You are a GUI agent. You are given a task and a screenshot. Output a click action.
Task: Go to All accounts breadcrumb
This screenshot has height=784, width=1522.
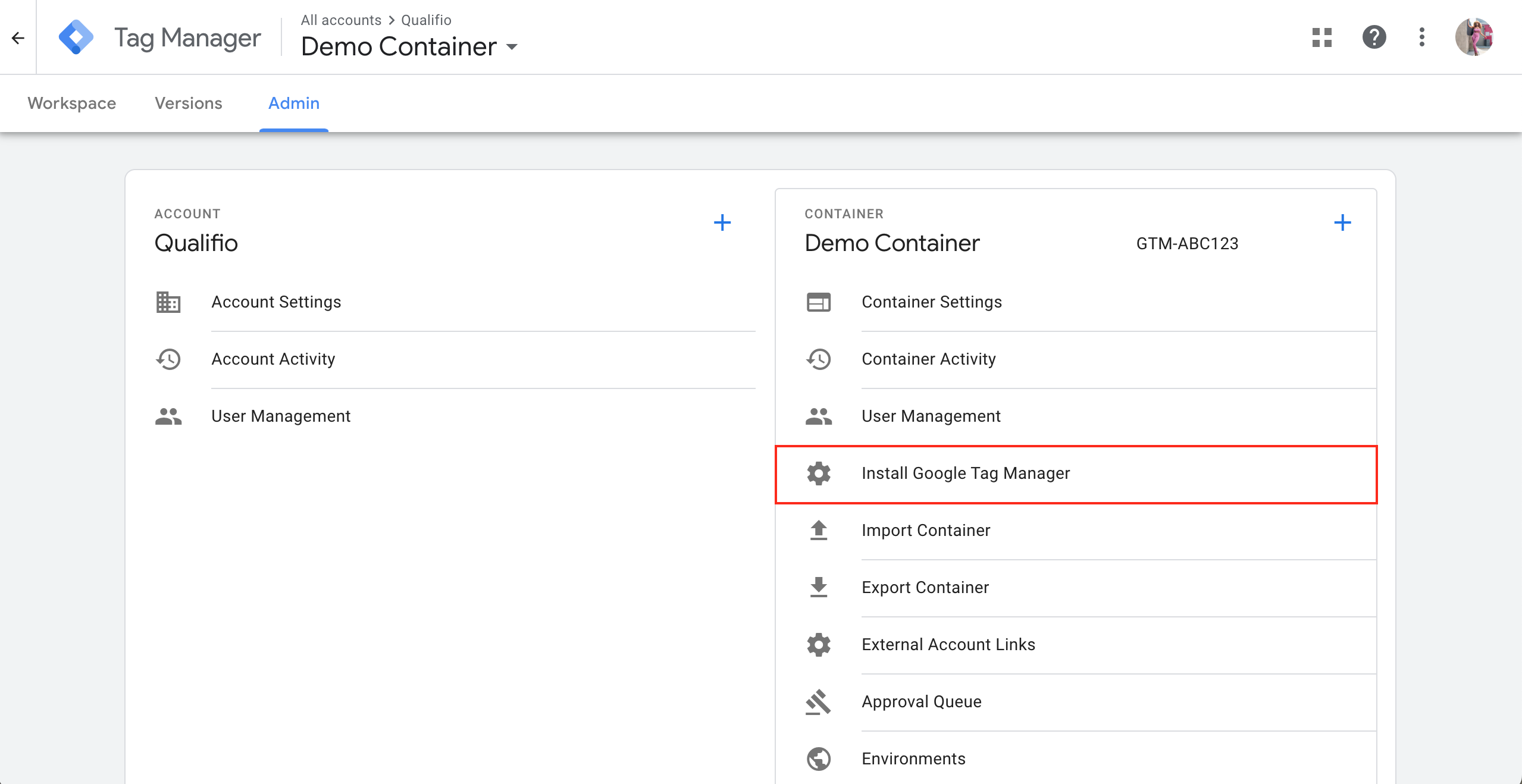point(341,20)
